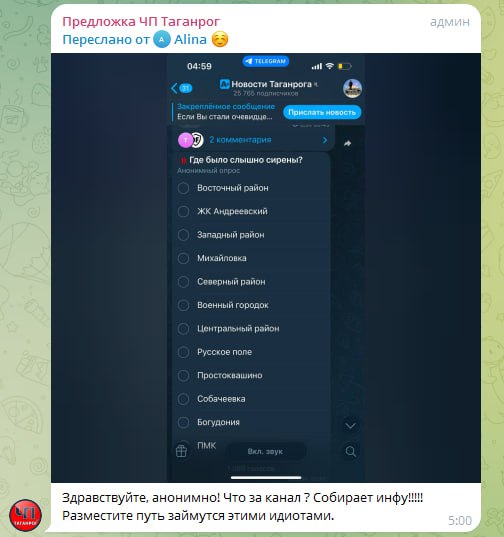The image size is (504, 537).
Task: Select the Михайловка poll option
Action: pyautogui.click(x=251, y=258)
